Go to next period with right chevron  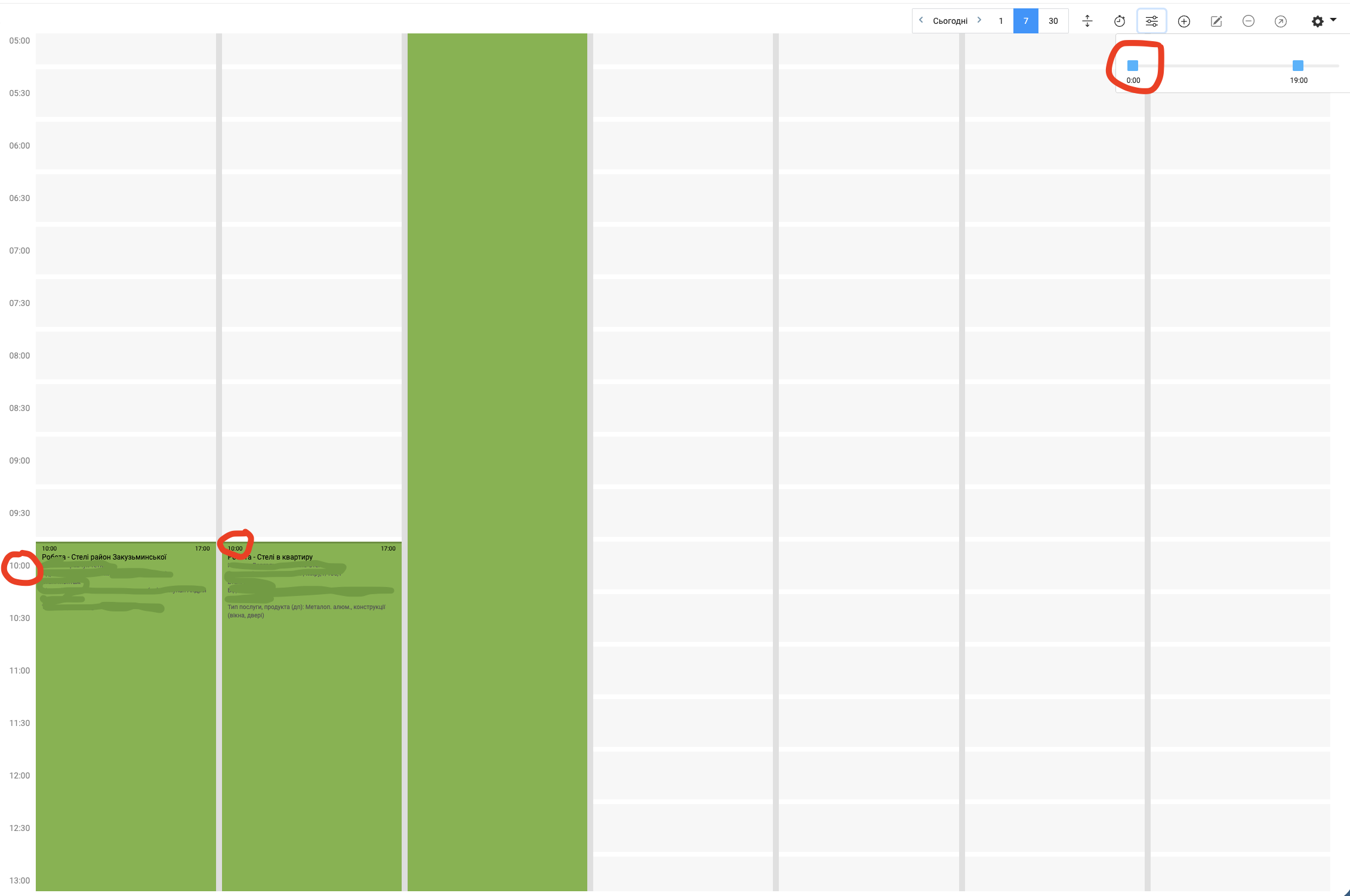click(x=979, y=20)
